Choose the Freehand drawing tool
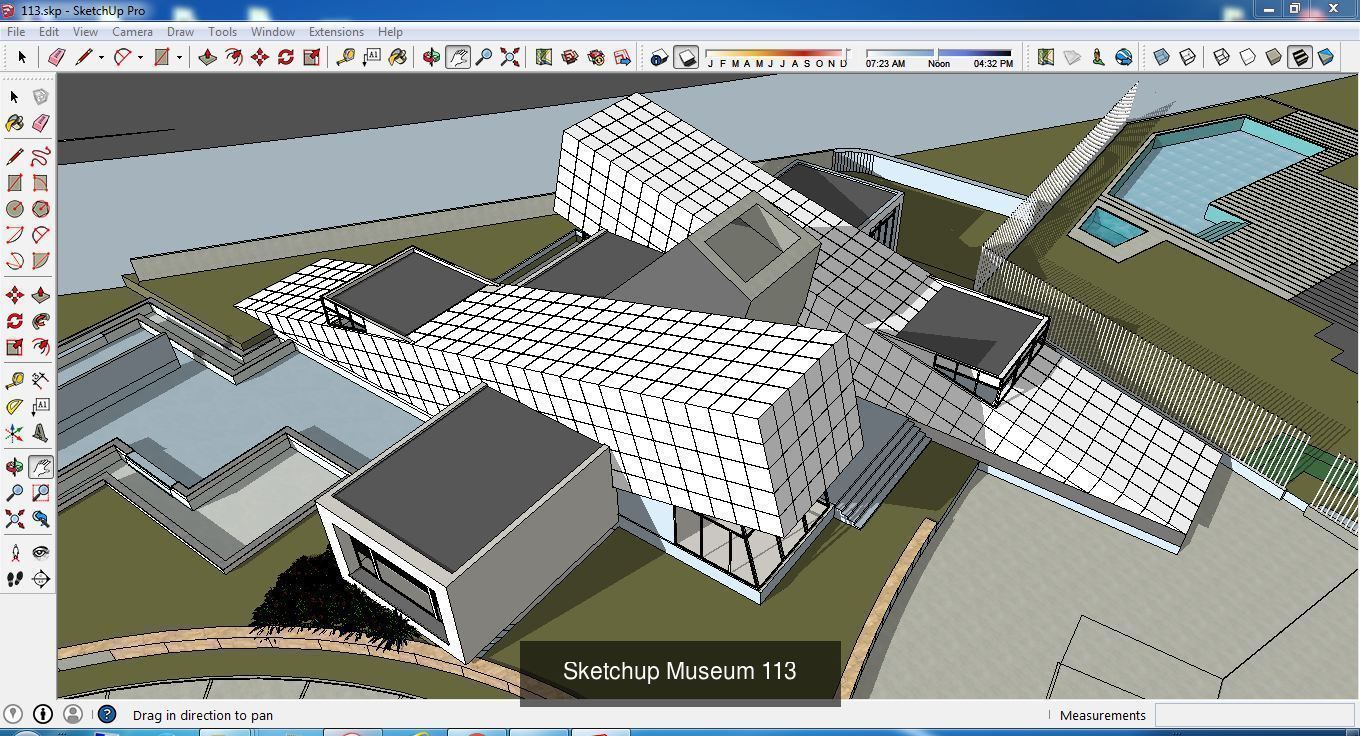Viewport: 1360px width, 736px height. [41, 157]
